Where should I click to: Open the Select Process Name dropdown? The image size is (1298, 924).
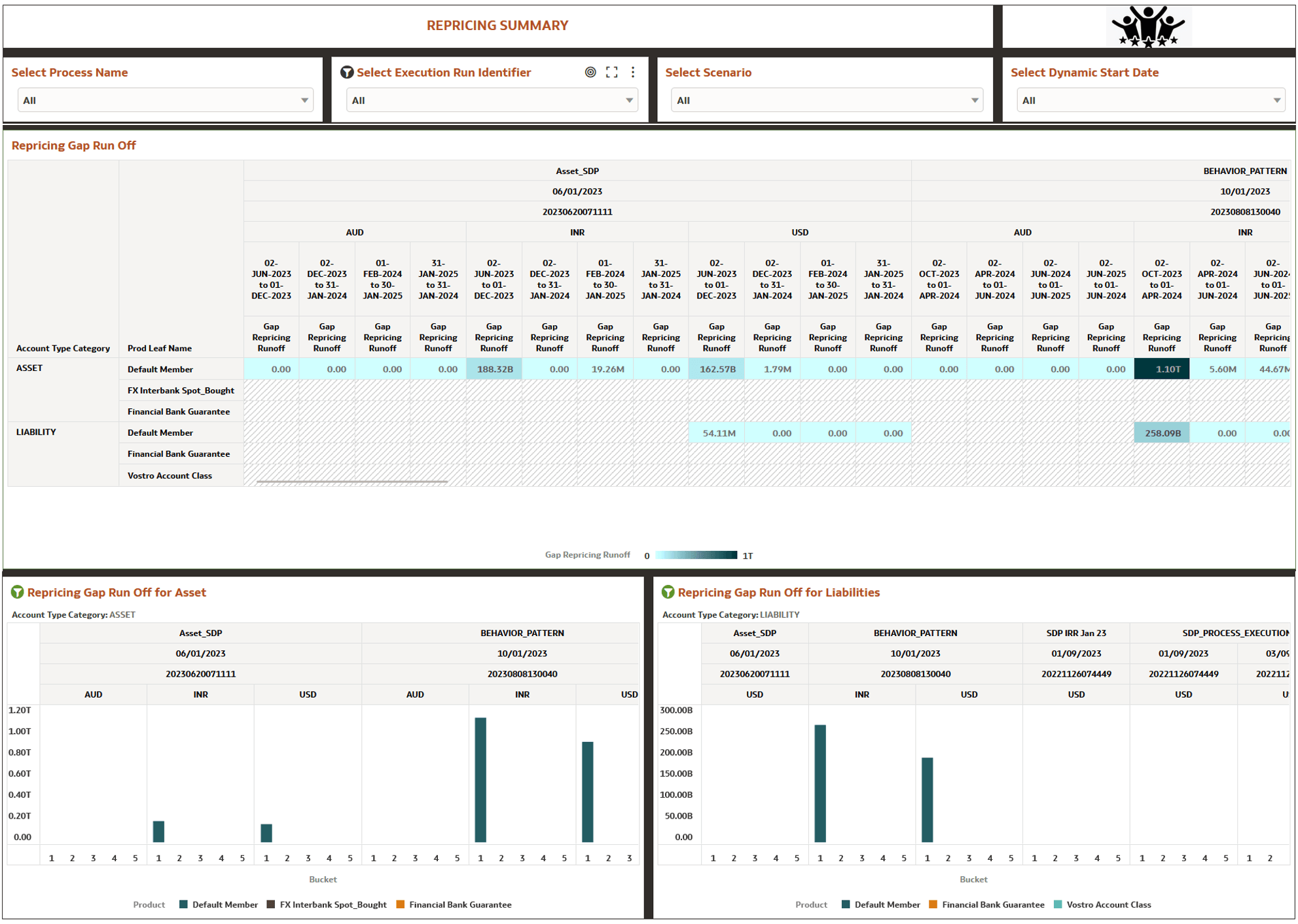[165, 99]
